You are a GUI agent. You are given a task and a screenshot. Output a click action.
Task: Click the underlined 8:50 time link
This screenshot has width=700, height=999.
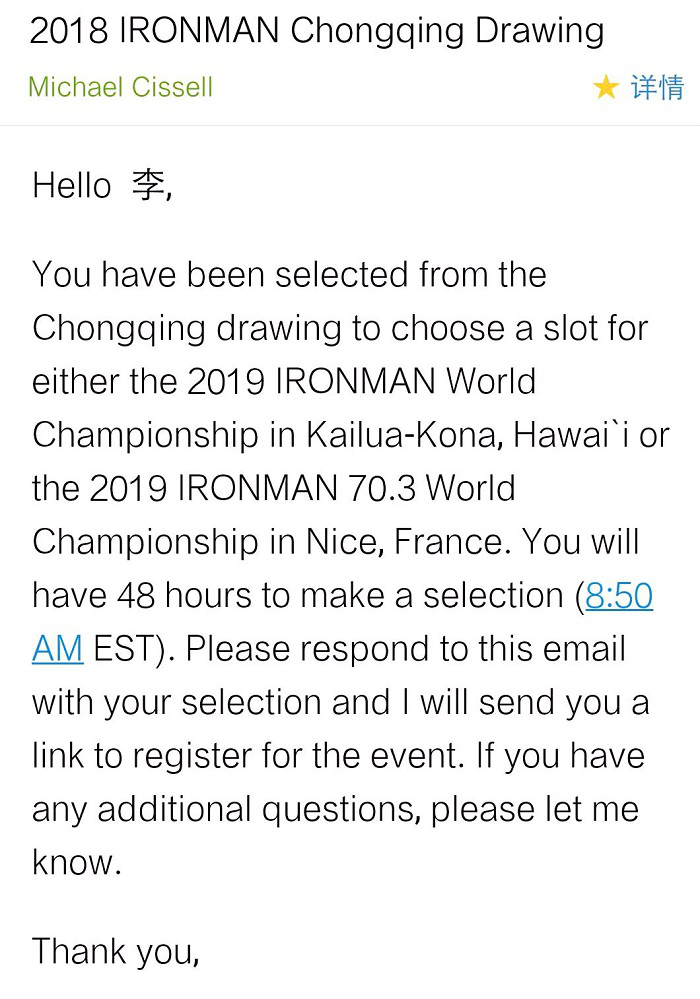click(619, 596)
